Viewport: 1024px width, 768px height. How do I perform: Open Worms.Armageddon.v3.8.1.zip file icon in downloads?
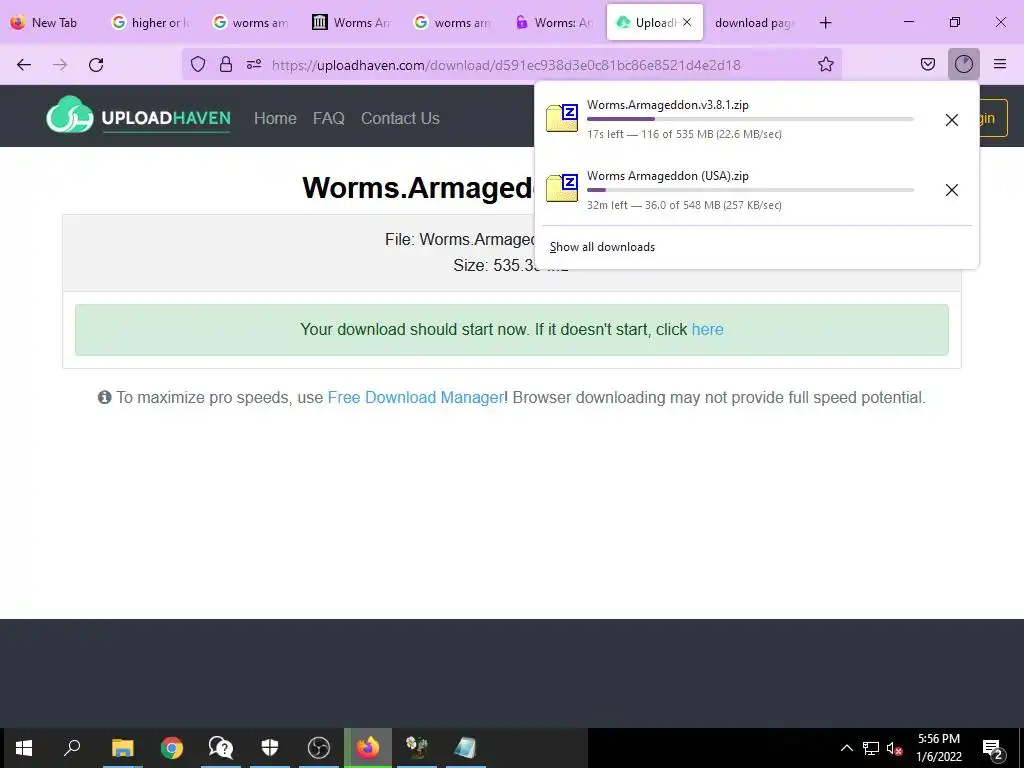click(x=562, y=118)
